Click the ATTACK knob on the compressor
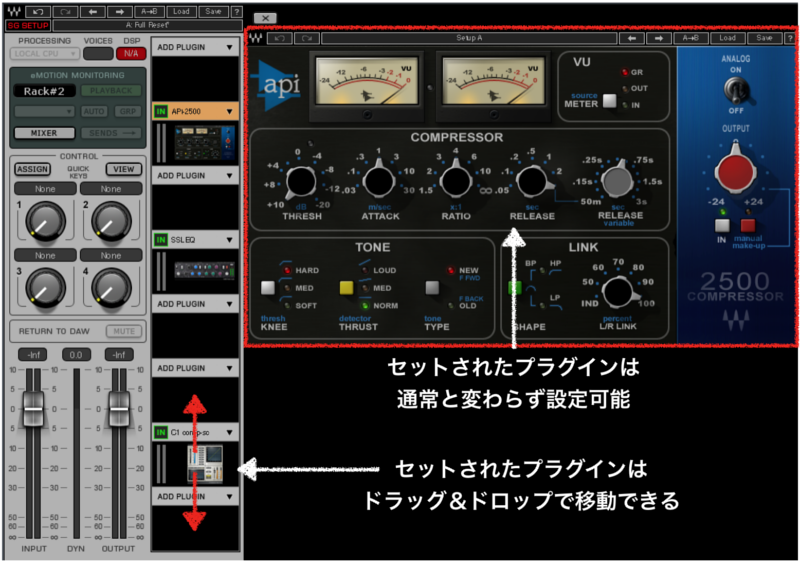This screenshot has width=800, height=565. point(379,180)
